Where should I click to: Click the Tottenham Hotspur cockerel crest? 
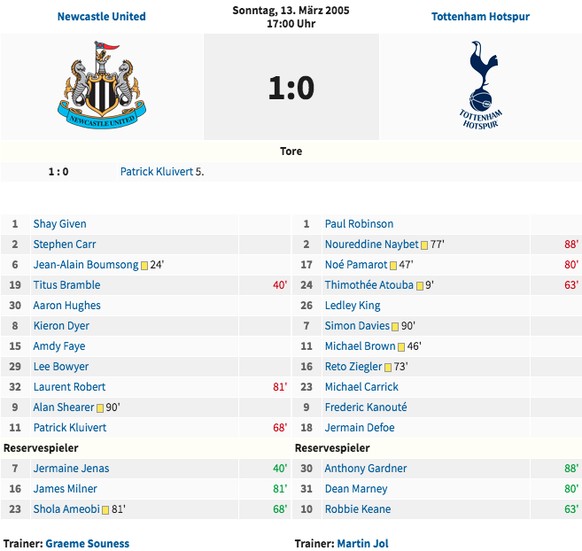coord(480,85)
